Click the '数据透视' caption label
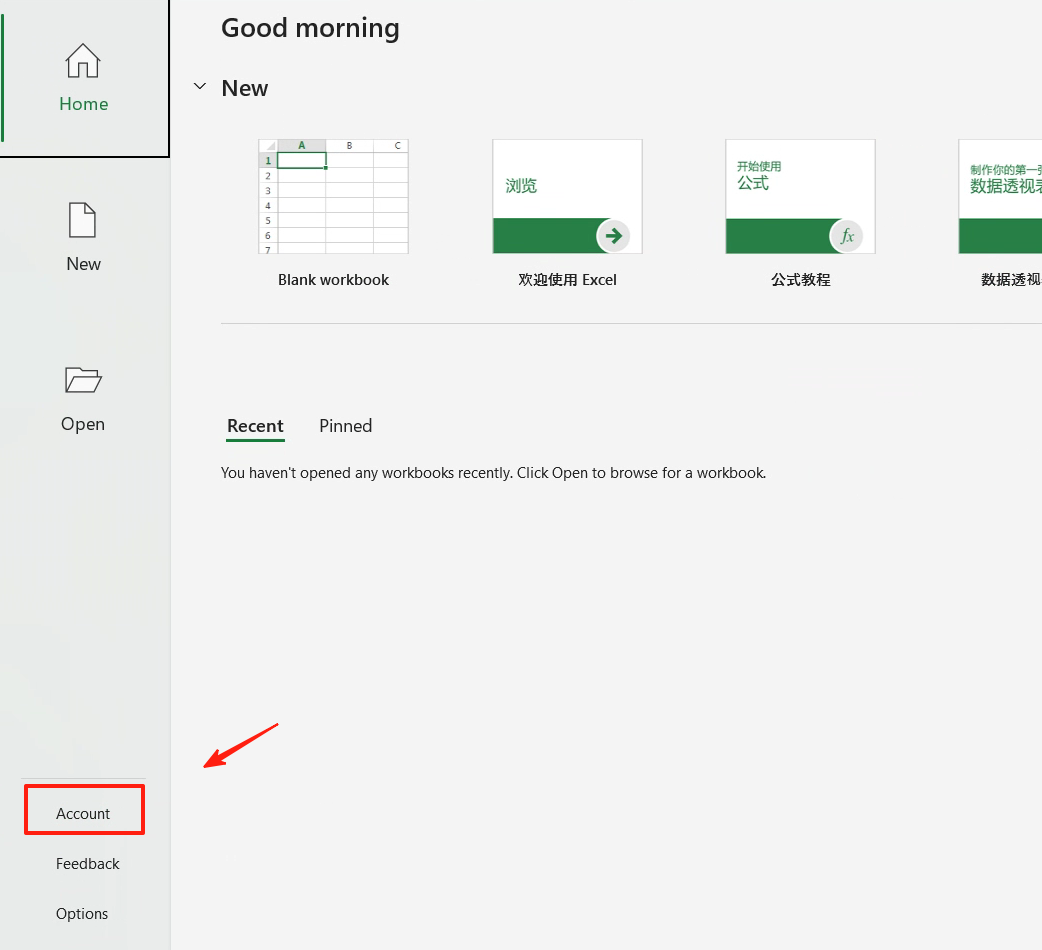Viewport: 1042px width, 950px height. pos(1011,280)
